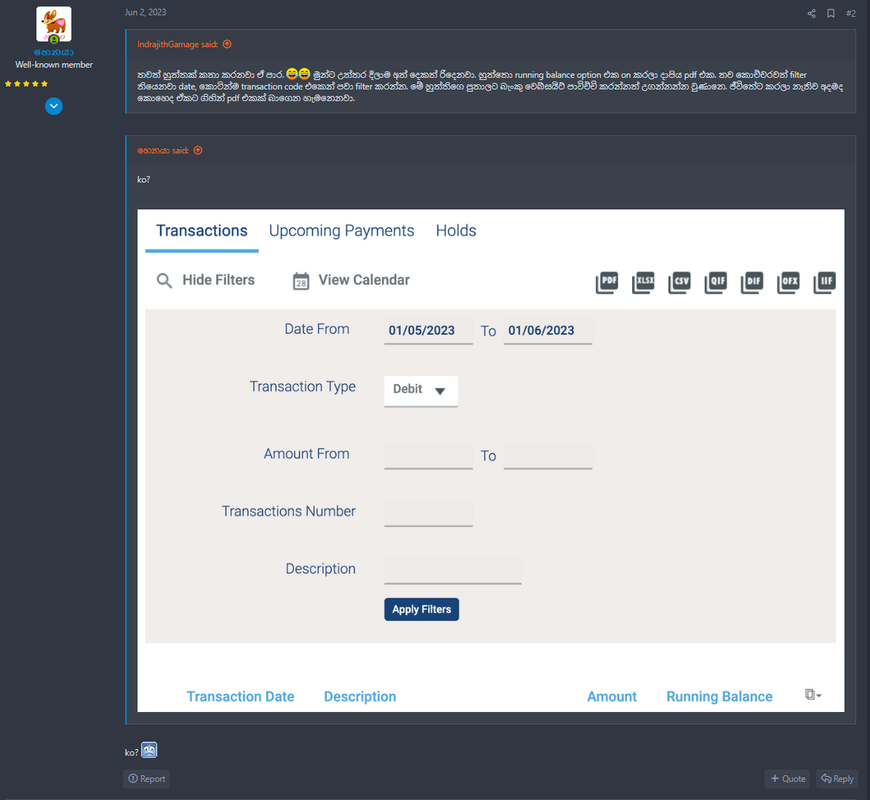Focus the Amount To input field
Screen dimensions: 870x800
click(x=548, y=455)
